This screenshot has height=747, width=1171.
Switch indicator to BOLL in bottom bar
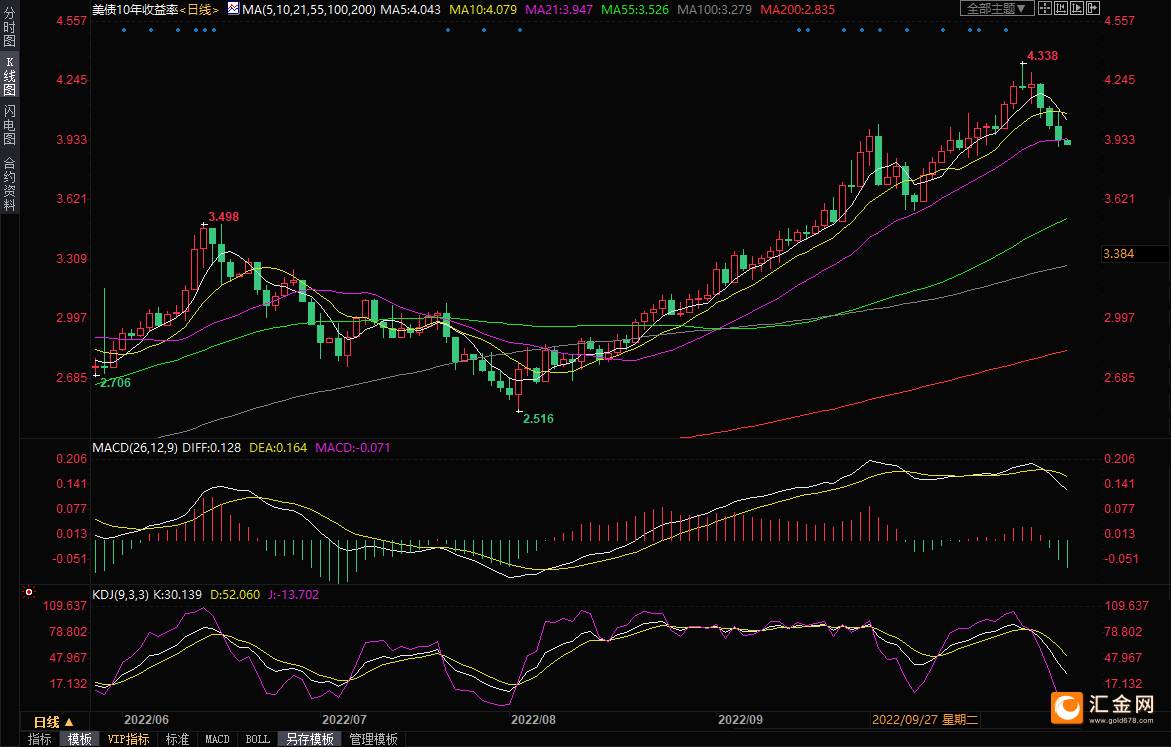click(257, 739)
